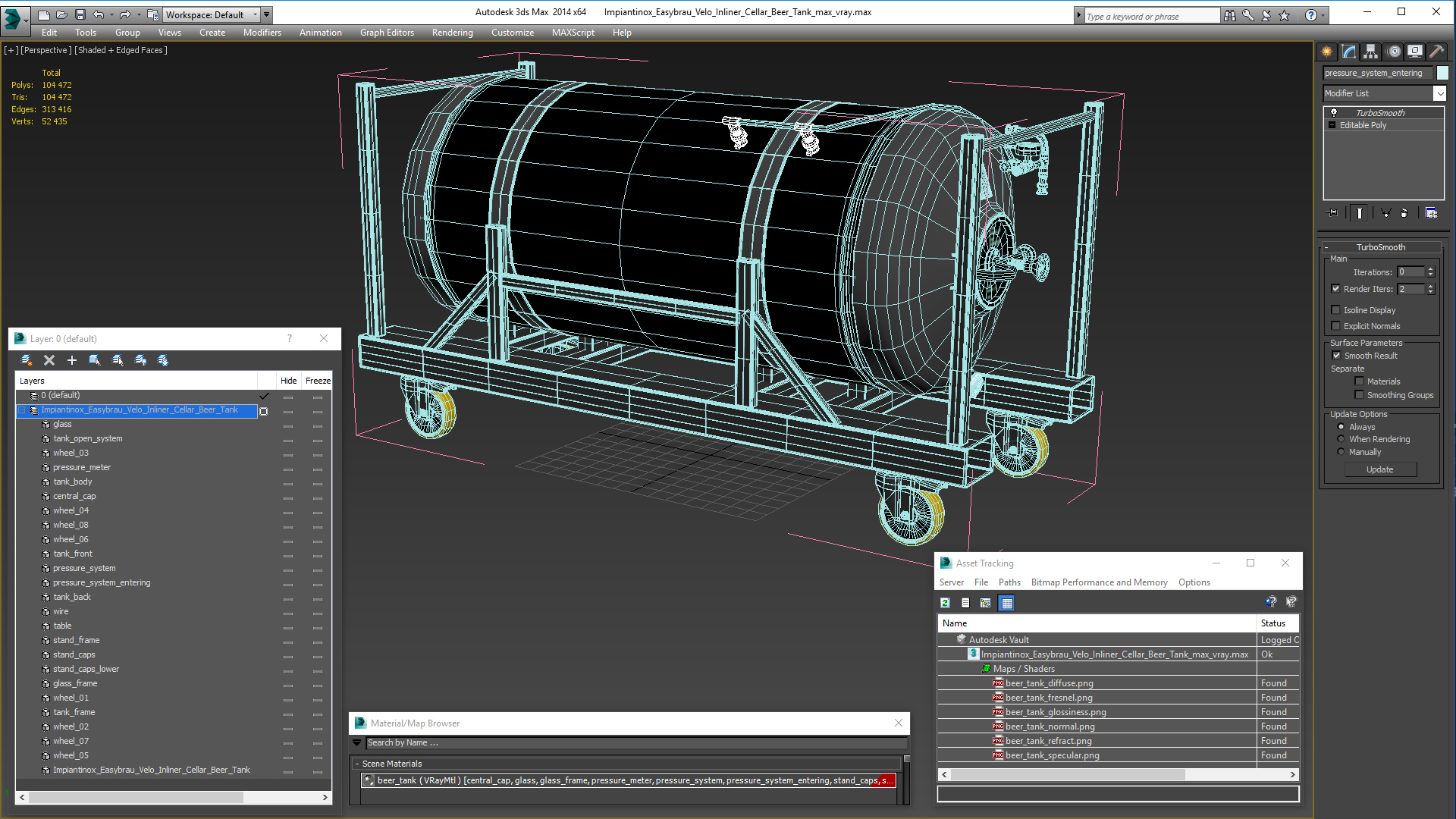Enable the Isoline Display checkbox
This screenshot has width=1456, height=819.
[1336, 310]
